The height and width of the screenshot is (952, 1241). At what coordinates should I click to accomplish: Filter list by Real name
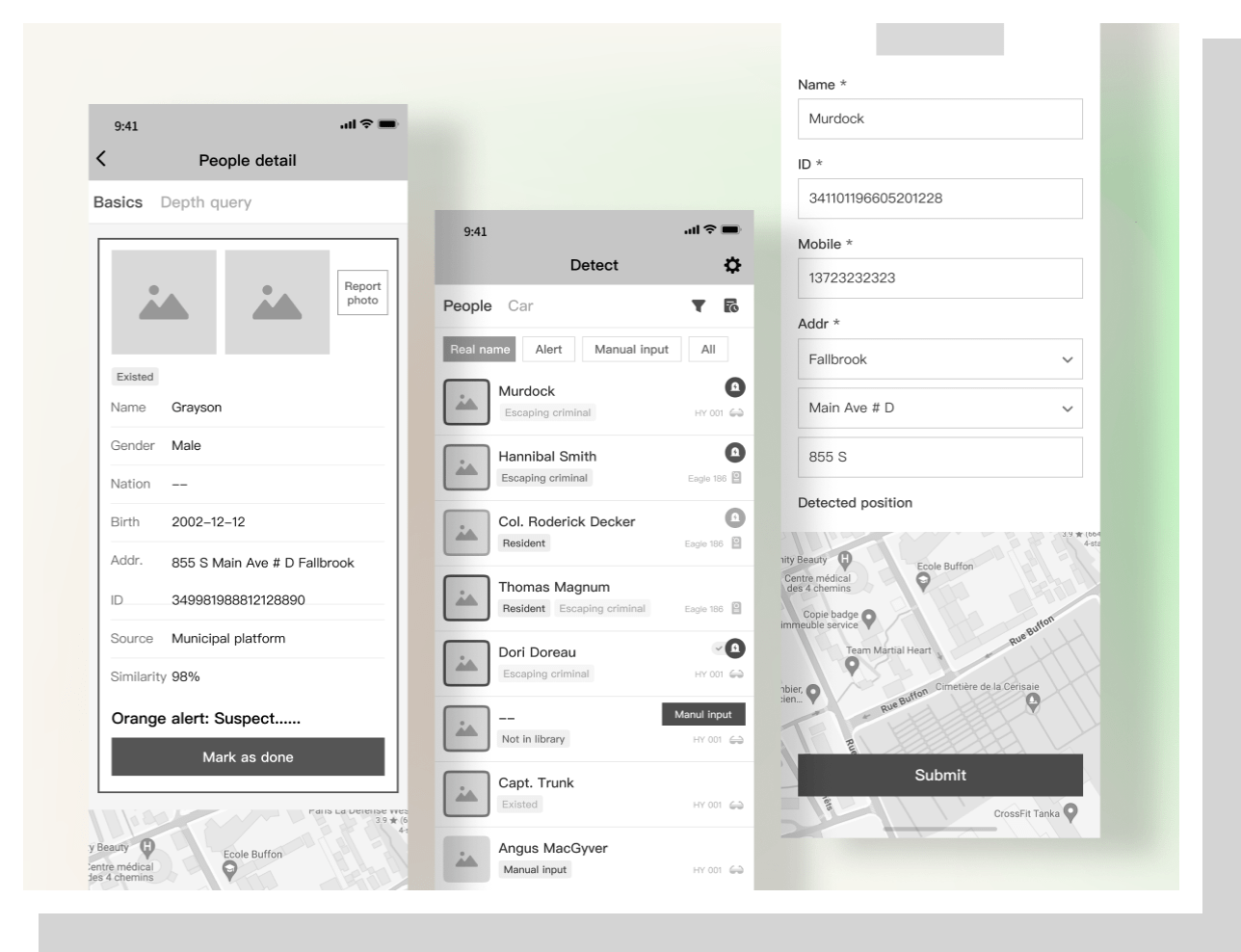(480, 349)
